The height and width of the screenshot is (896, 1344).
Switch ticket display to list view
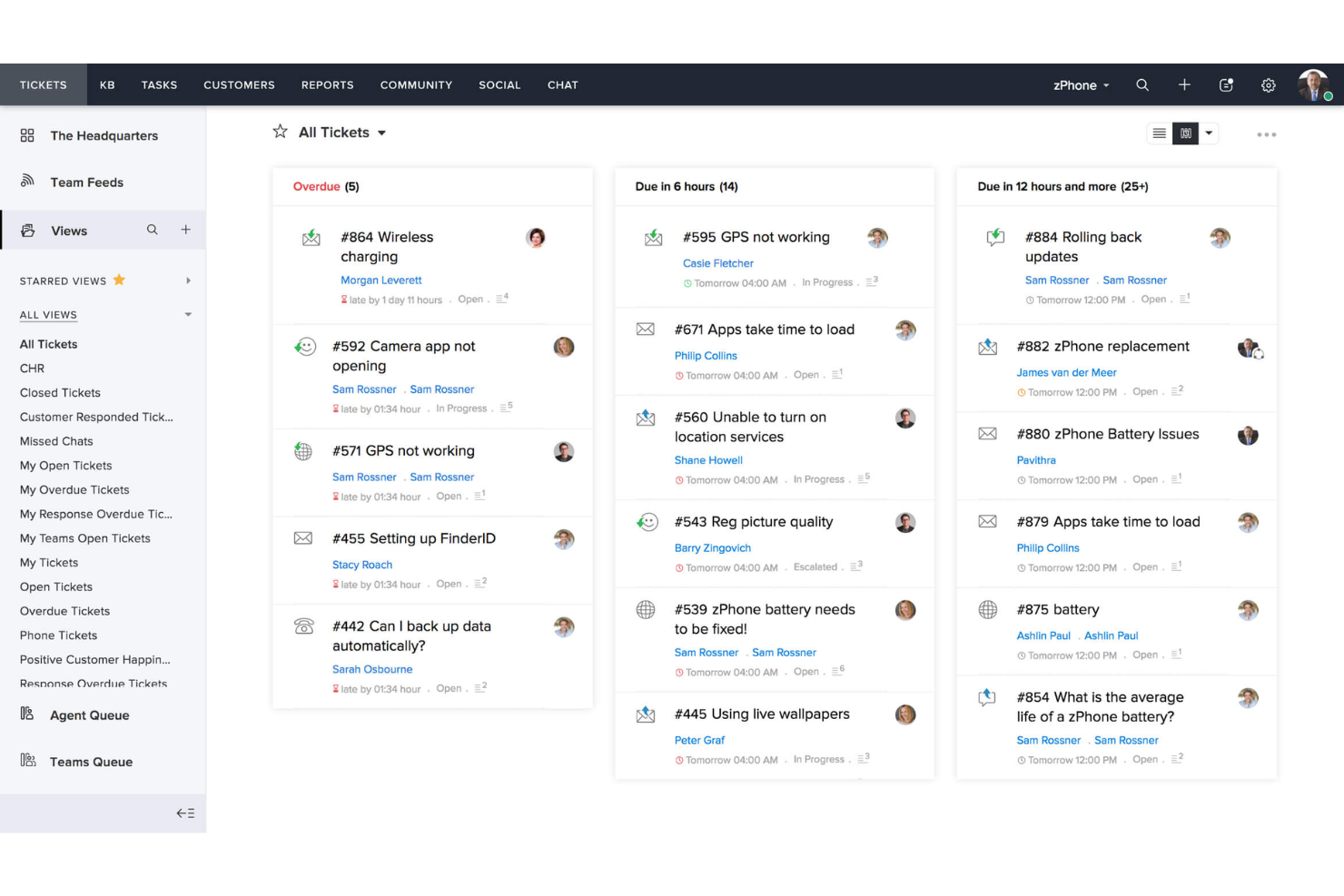[1159, 133]
